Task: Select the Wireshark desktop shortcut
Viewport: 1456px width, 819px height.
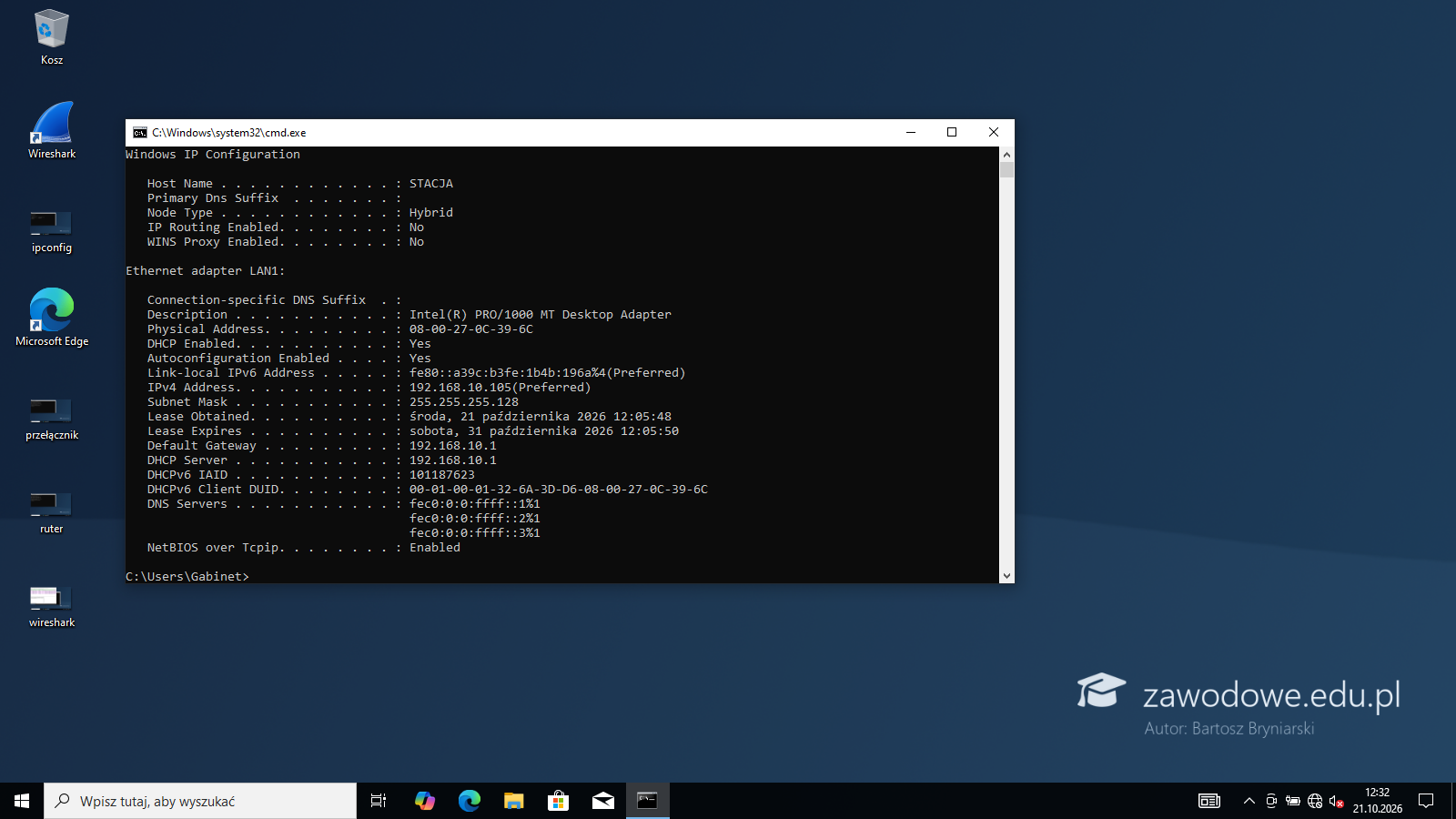Action: point(52,131)
